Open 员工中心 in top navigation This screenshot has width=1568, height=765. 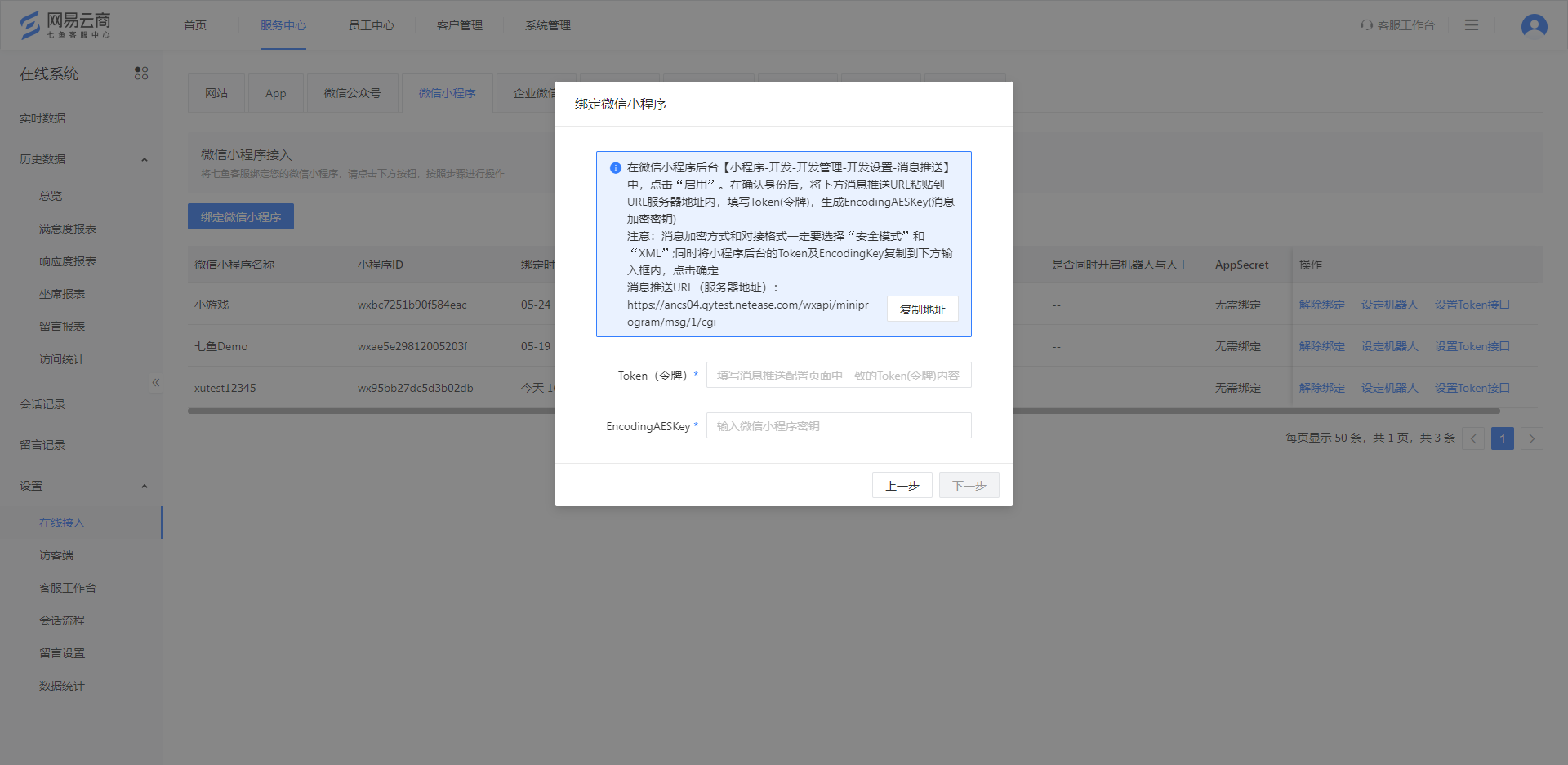pyautogui.click(x=372, y=25)
